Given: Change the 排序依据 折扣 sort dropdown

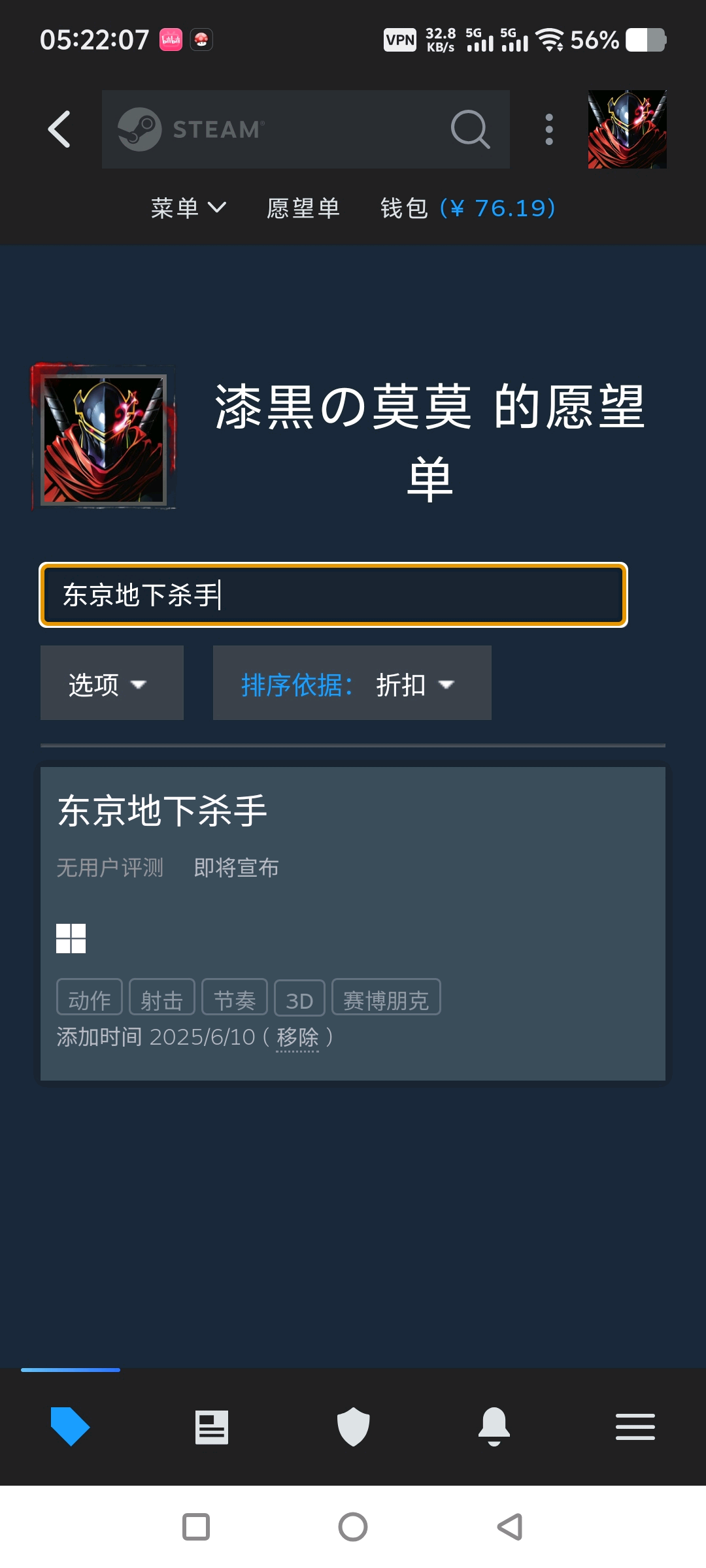Looking at the screenshot, I should pyautogui.click(x=352, y=683).
